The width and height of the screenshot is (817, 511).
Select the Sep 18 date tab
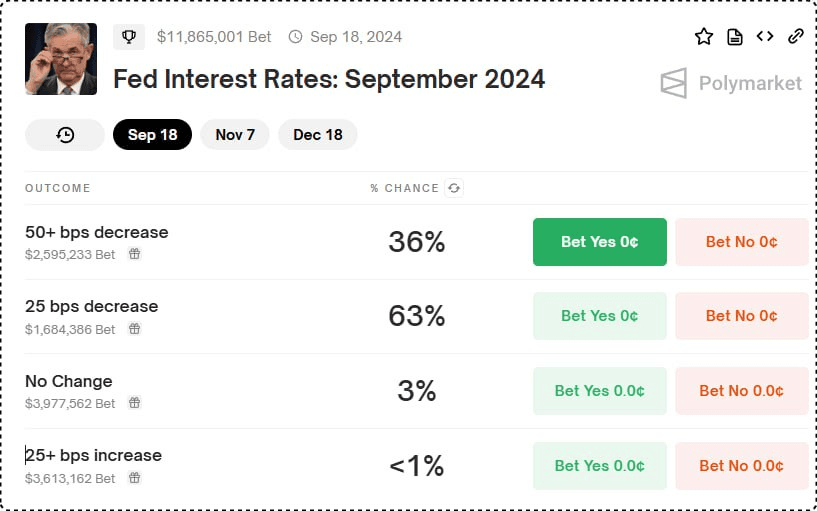pos(152,135)
